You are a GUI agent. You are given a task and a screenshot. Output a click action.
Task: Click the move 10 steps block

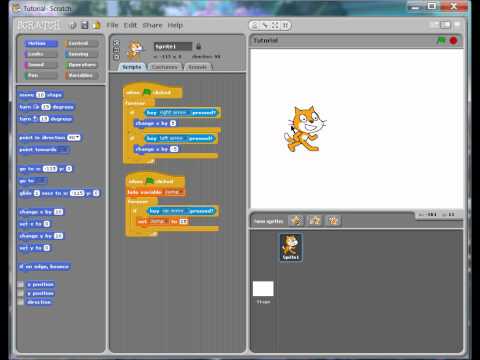click(x=41, y=95)
